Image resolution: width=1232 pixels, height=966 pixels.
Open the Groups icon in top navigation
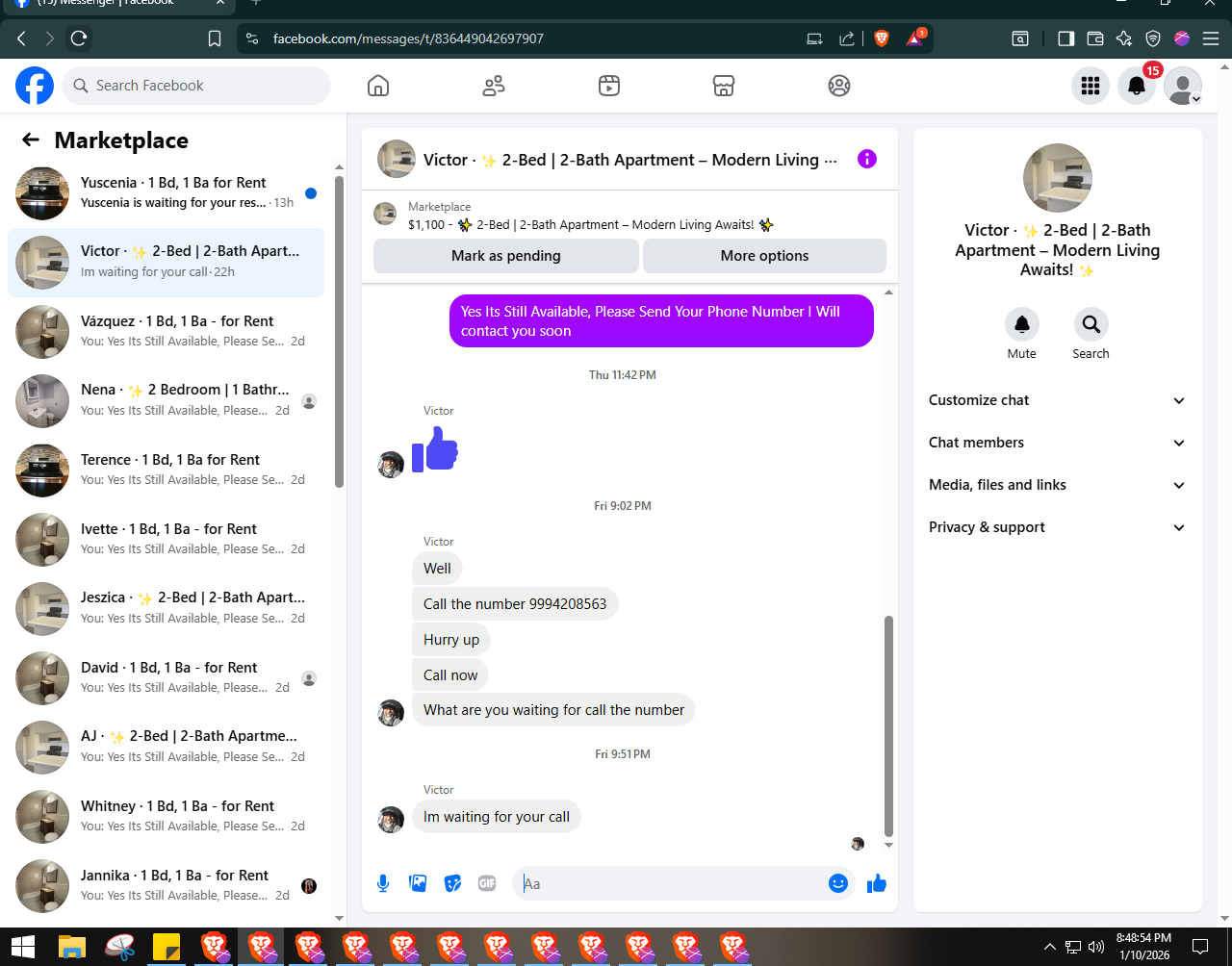point(839,86)
